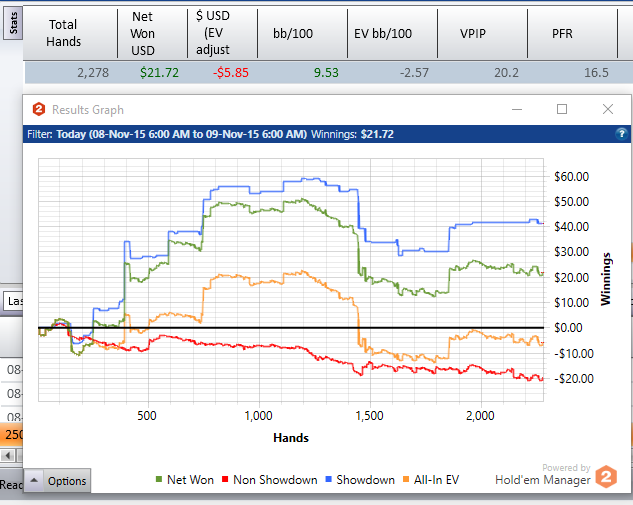Screen dimensions: 633x505
Task: Select the 16.5 PFR cell
Action: pyautogui.click(x=596, y=73)
